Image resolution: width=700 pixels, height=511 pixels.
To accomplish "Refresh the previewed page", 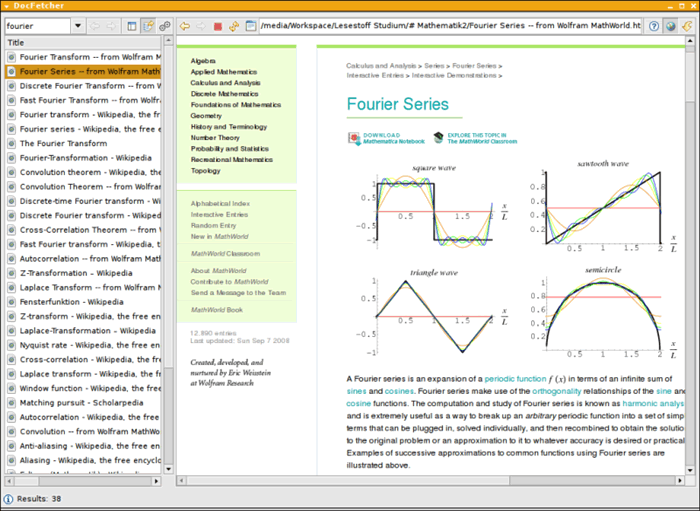I will tap(233, 25).
